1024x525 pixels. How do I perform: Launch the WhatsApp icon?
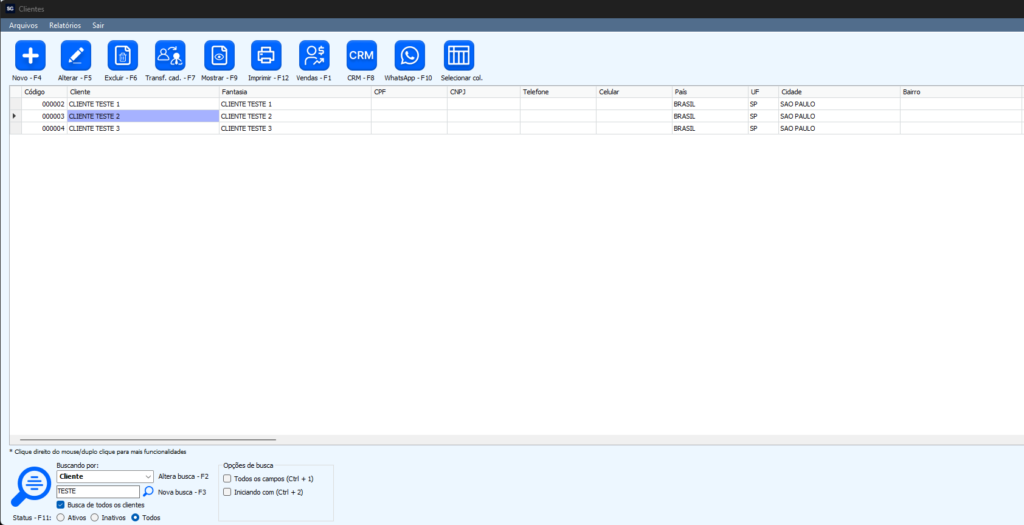pos(409,56)
